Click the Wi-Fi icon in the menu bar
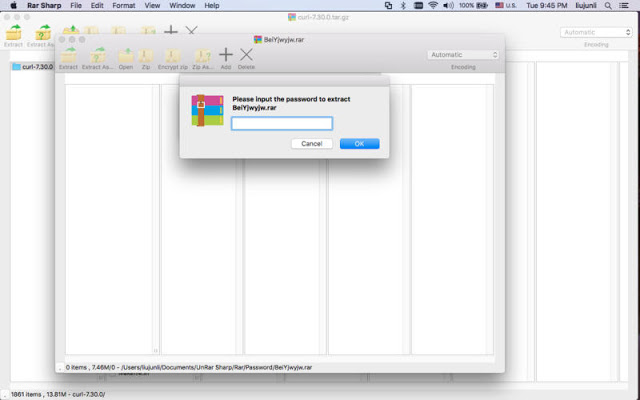 (433, 6)
